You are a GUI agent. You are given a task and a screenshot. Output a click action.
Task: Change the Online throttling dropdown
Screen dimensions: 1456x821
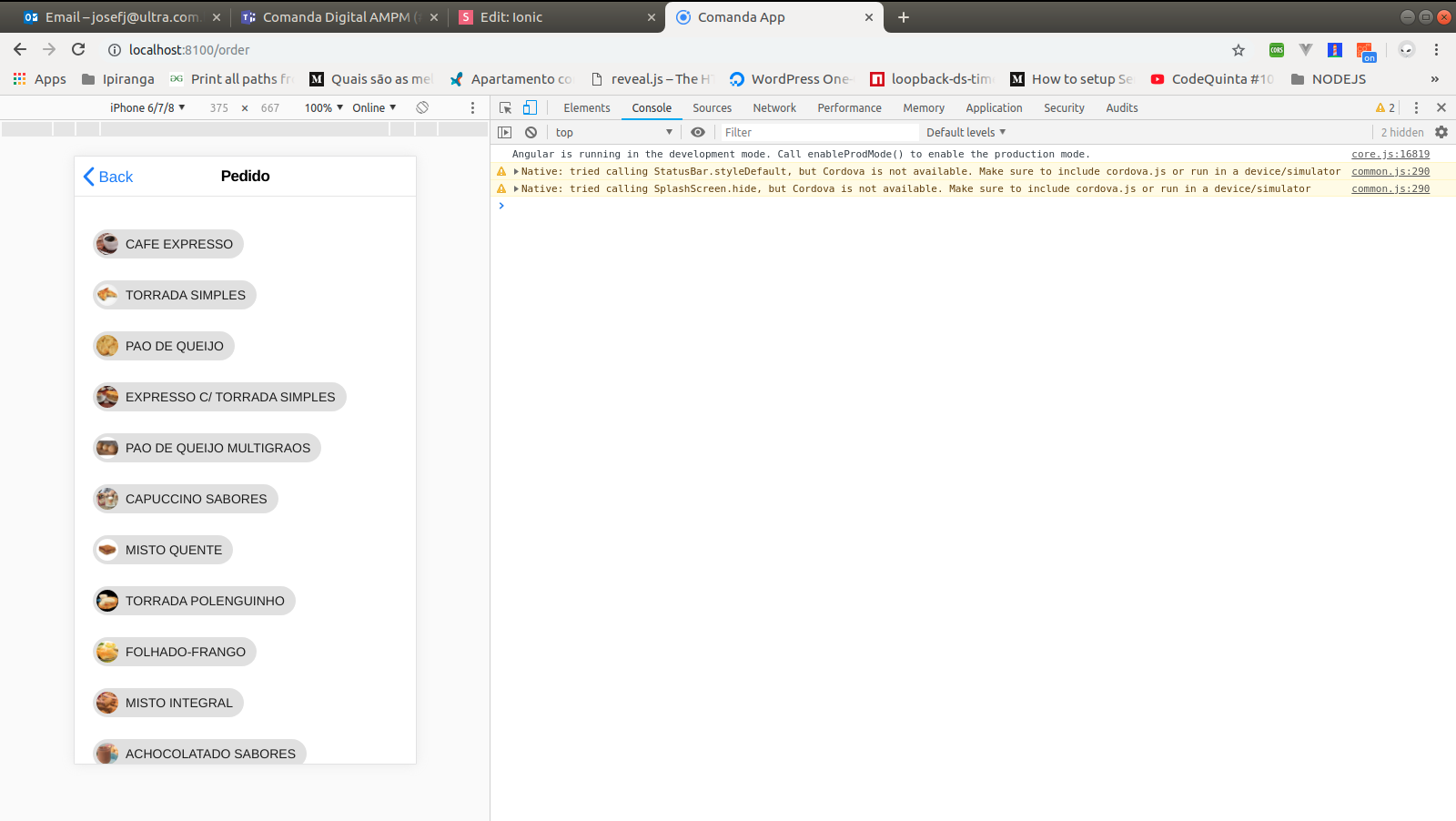[x=374, y=107]
